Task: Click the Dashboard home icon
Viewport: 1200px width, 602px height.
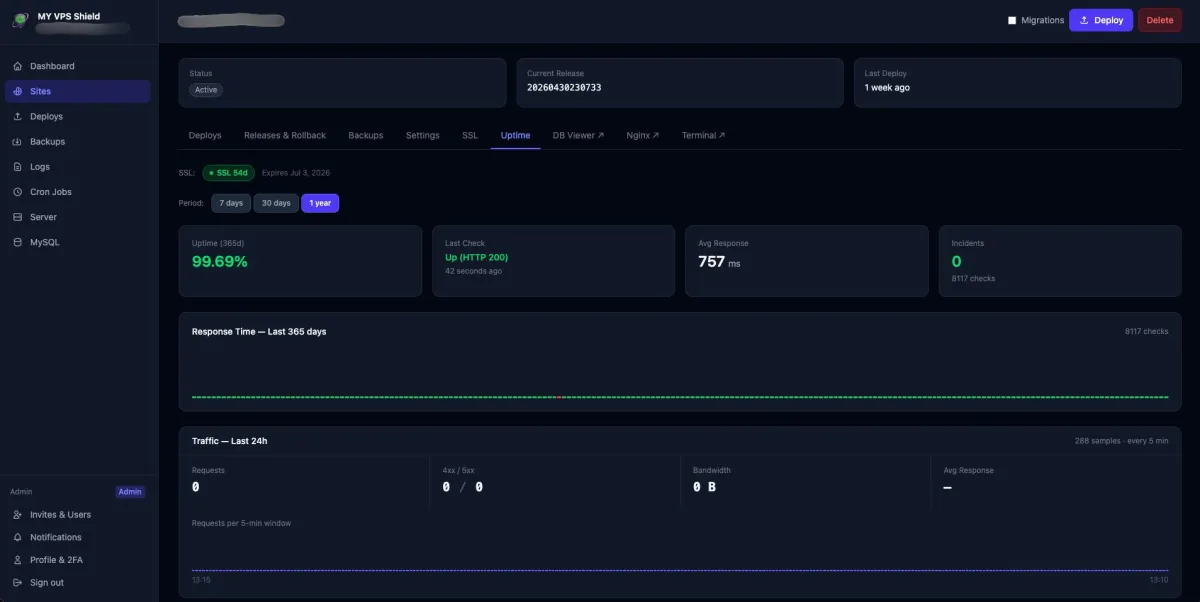Action: (18, 66)
